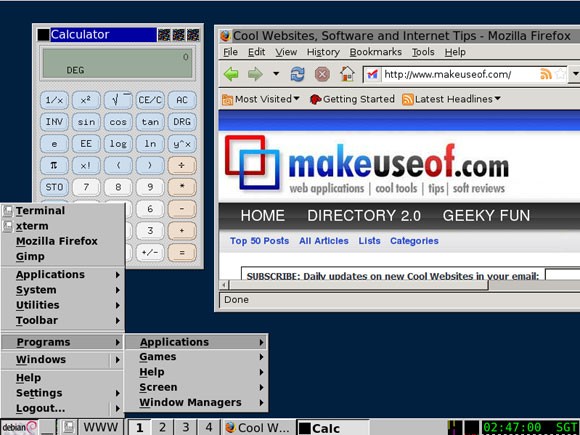Image resolution: width=580 pixels, height=435 pixels.
Task: Click the terminal launcher icon in the taskbar
Action: point(68,427)
